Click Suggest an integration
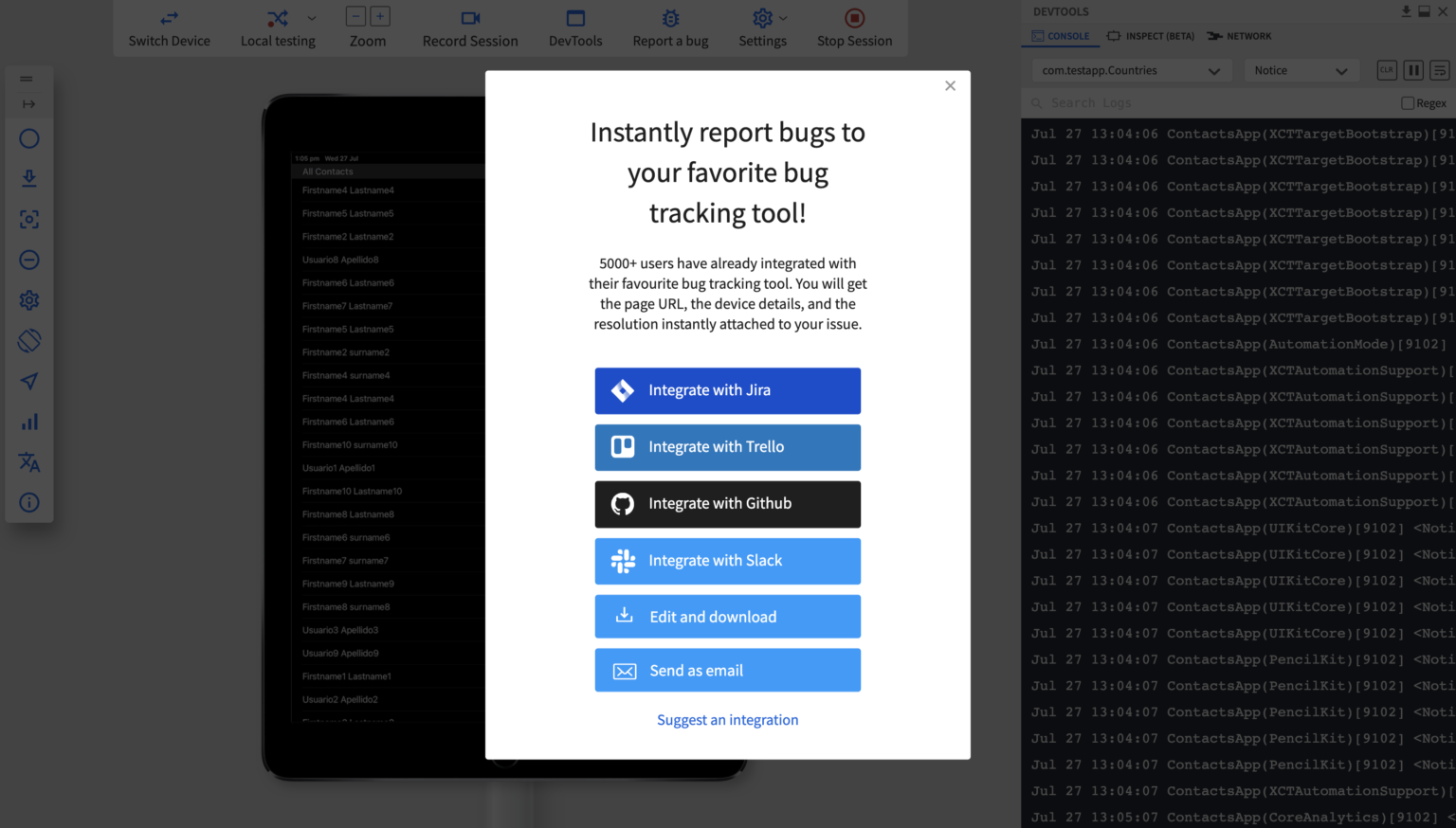Viewport: 1456px width, 828px height. 727,720
